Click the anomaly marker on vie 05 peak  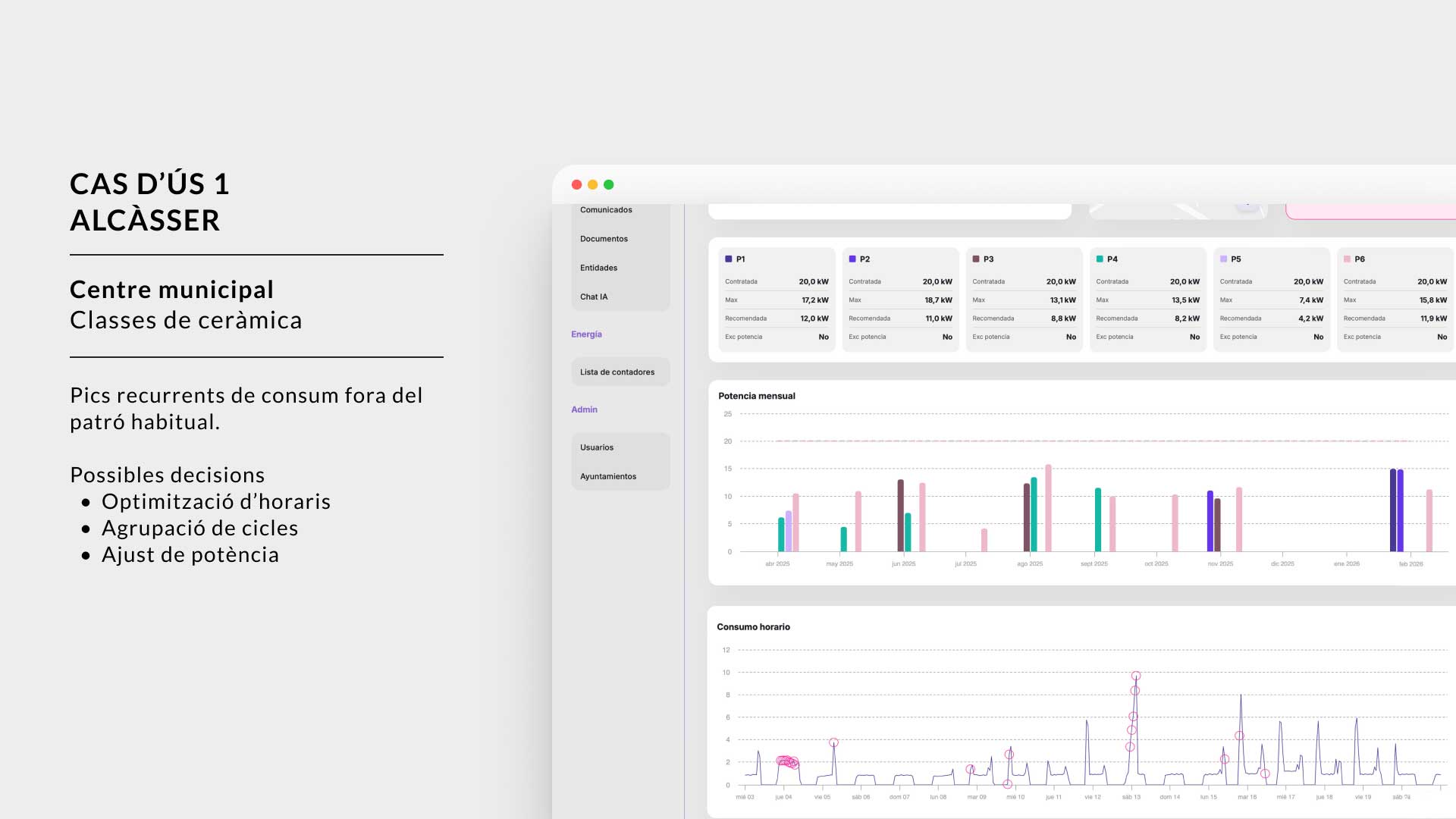click(x=833, y=742)
